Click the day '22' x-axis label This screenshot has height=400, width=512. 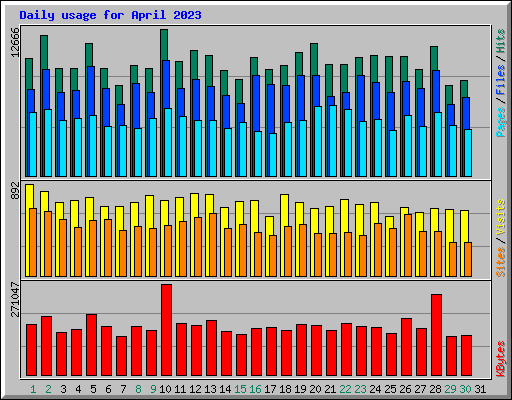point(345,389)
